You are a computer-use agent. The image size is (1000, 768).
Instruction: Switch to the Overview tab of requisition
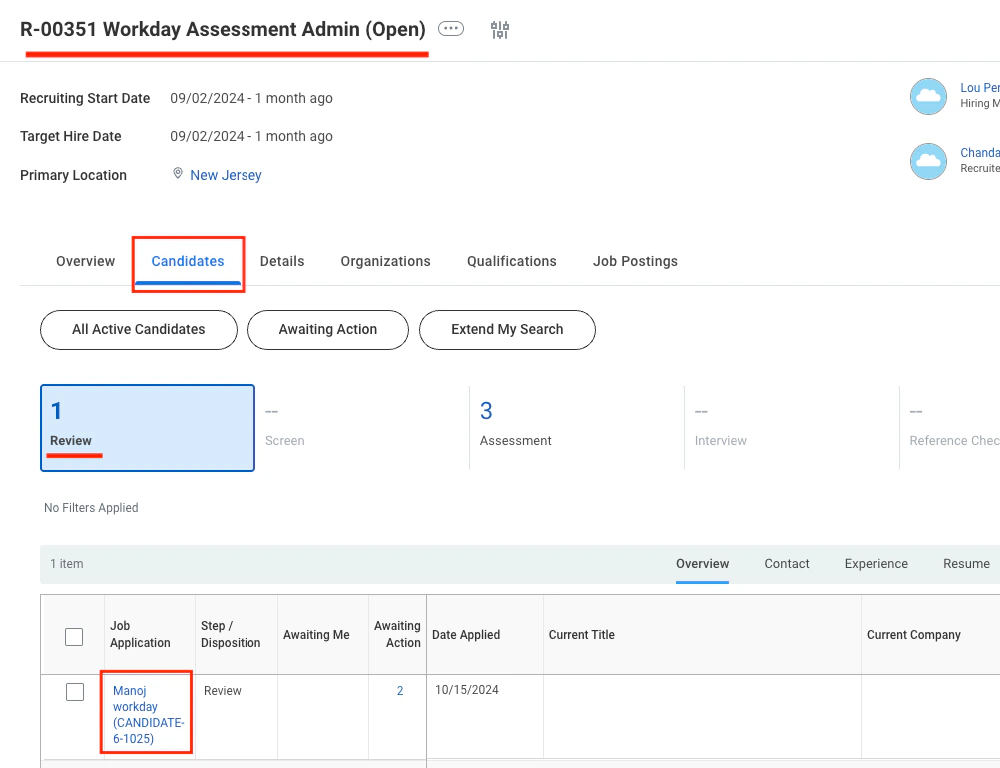[x=85, y=262]
